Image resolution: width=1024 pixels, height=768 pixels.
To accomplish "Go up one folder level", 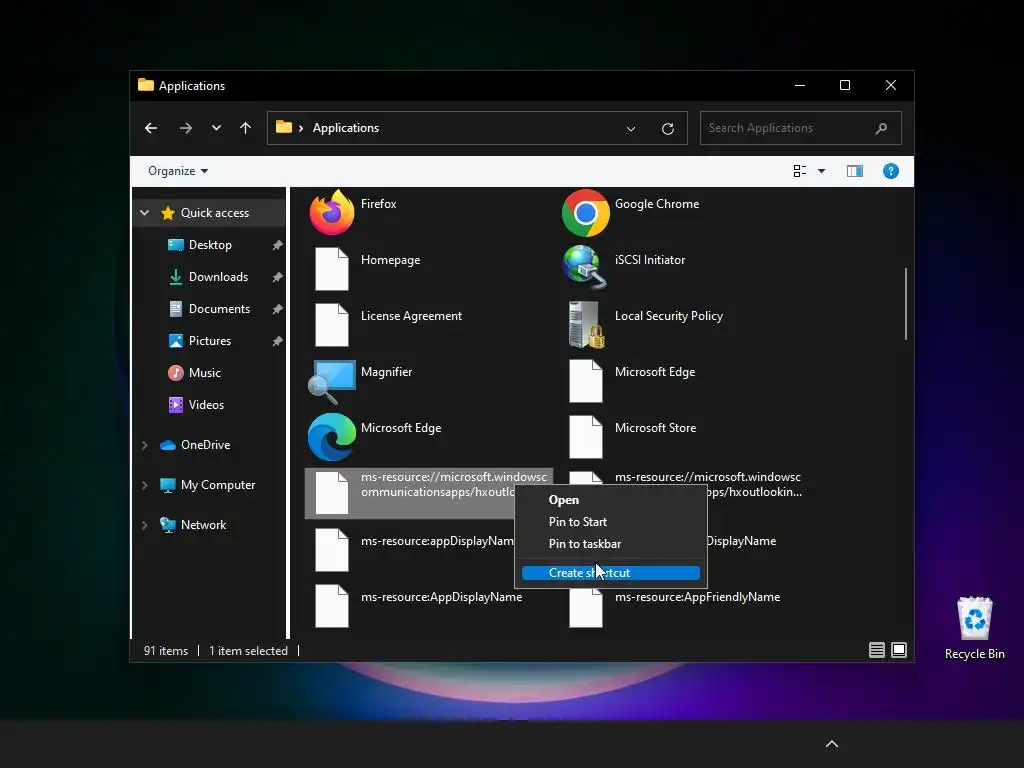I will coord(246,128).
